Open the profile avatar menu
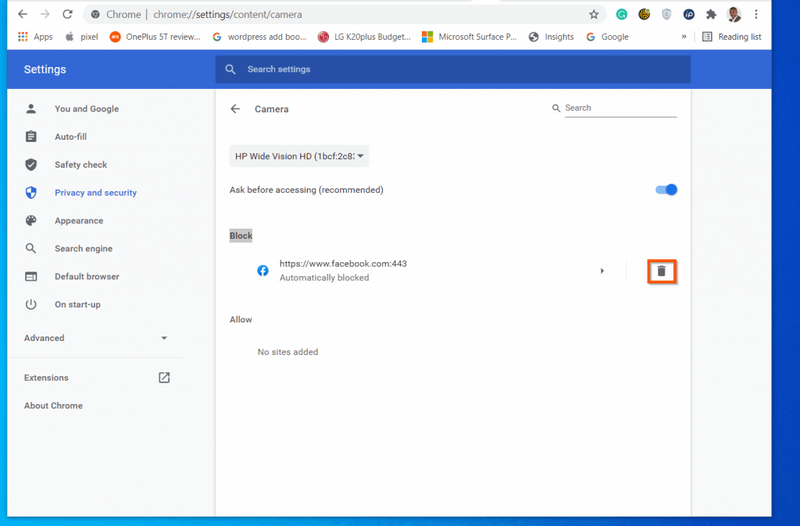 pos(734,14)
